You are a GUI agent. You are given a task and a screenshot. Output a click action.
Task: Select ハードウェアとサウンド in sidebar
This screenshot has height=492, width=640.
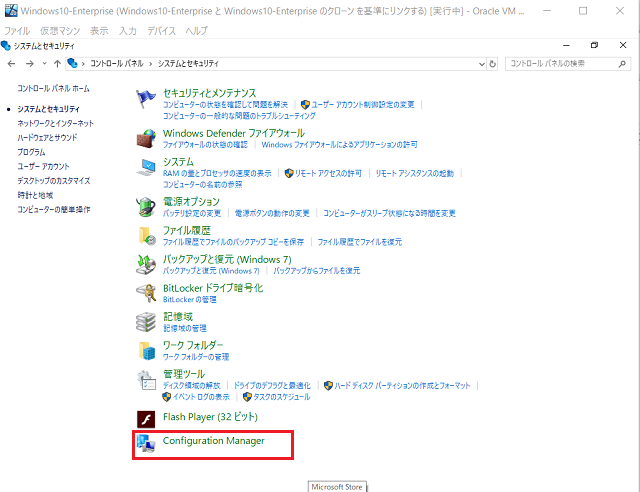pyautogui.click(x=47, y=138)
